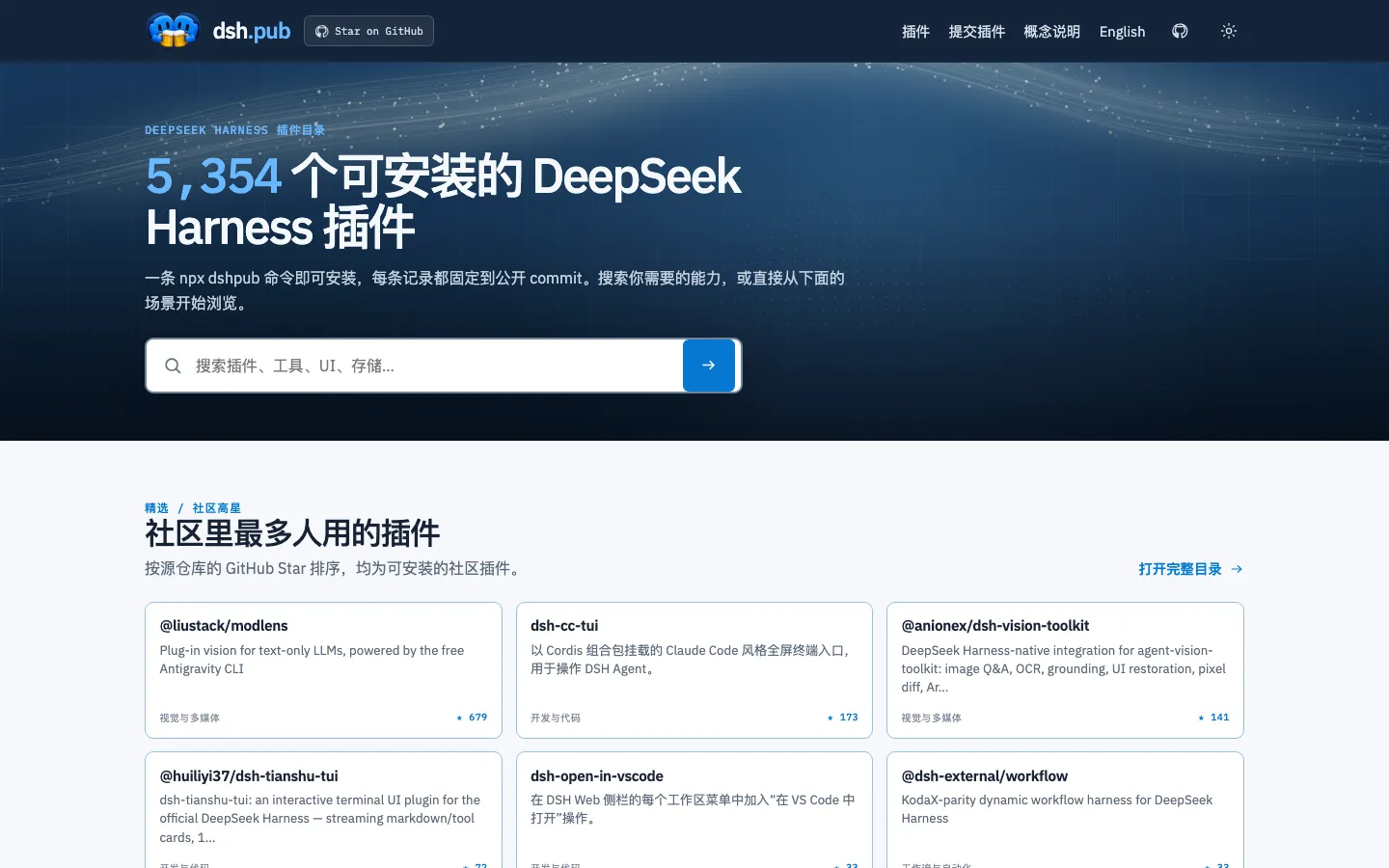
Task: Click the 视觉与多媒体 tag on dsh-vision-toolkit card
Action: (932, 719)
